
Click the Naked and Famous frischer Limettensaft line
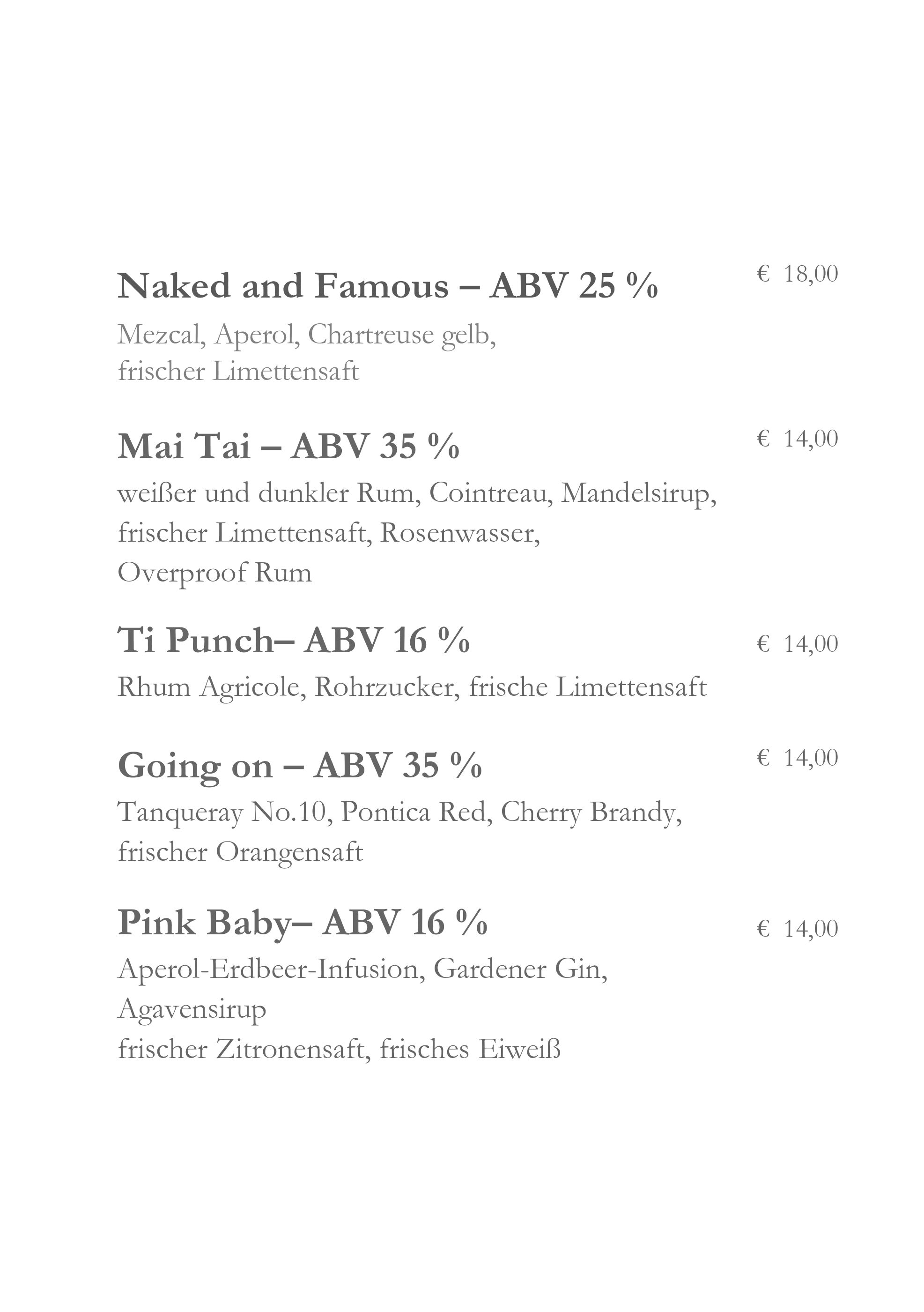tap(238, 372)
